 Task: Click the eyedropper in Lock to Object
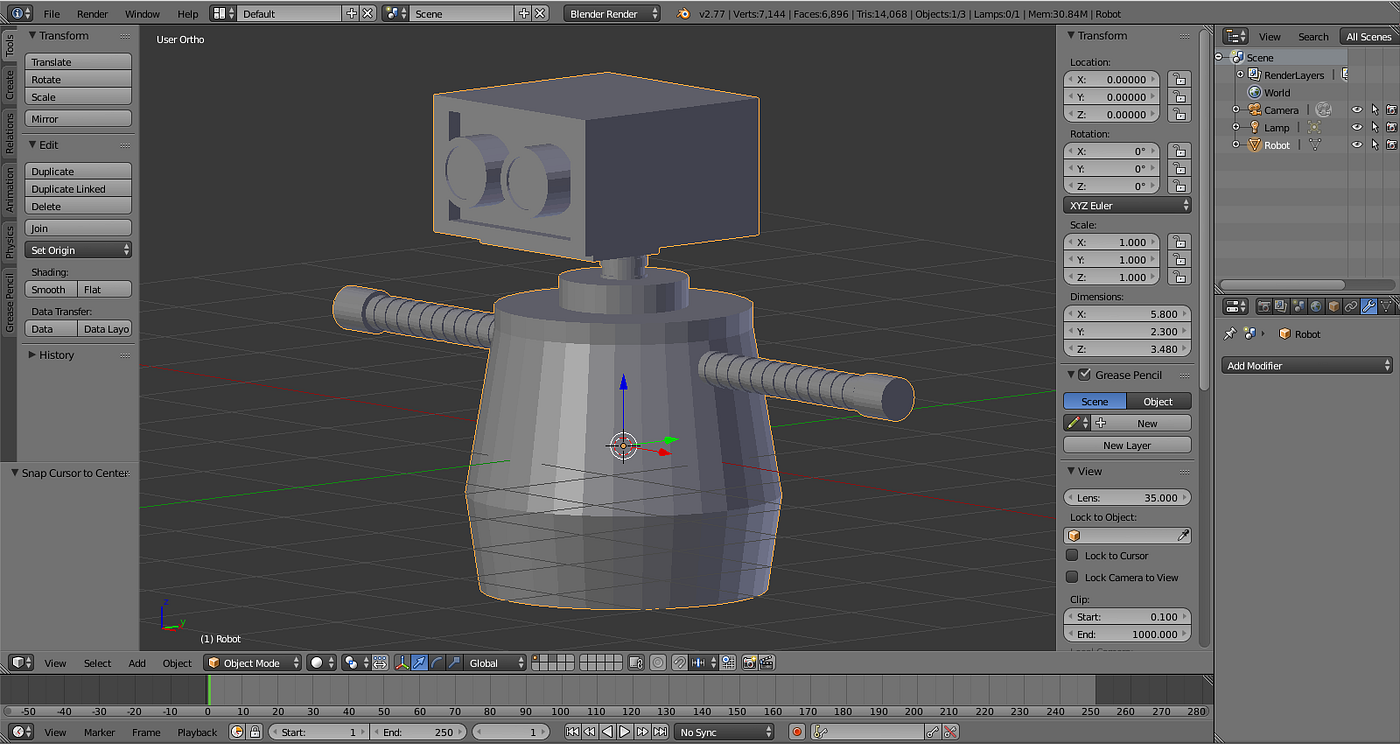[x=1184, y=536]
